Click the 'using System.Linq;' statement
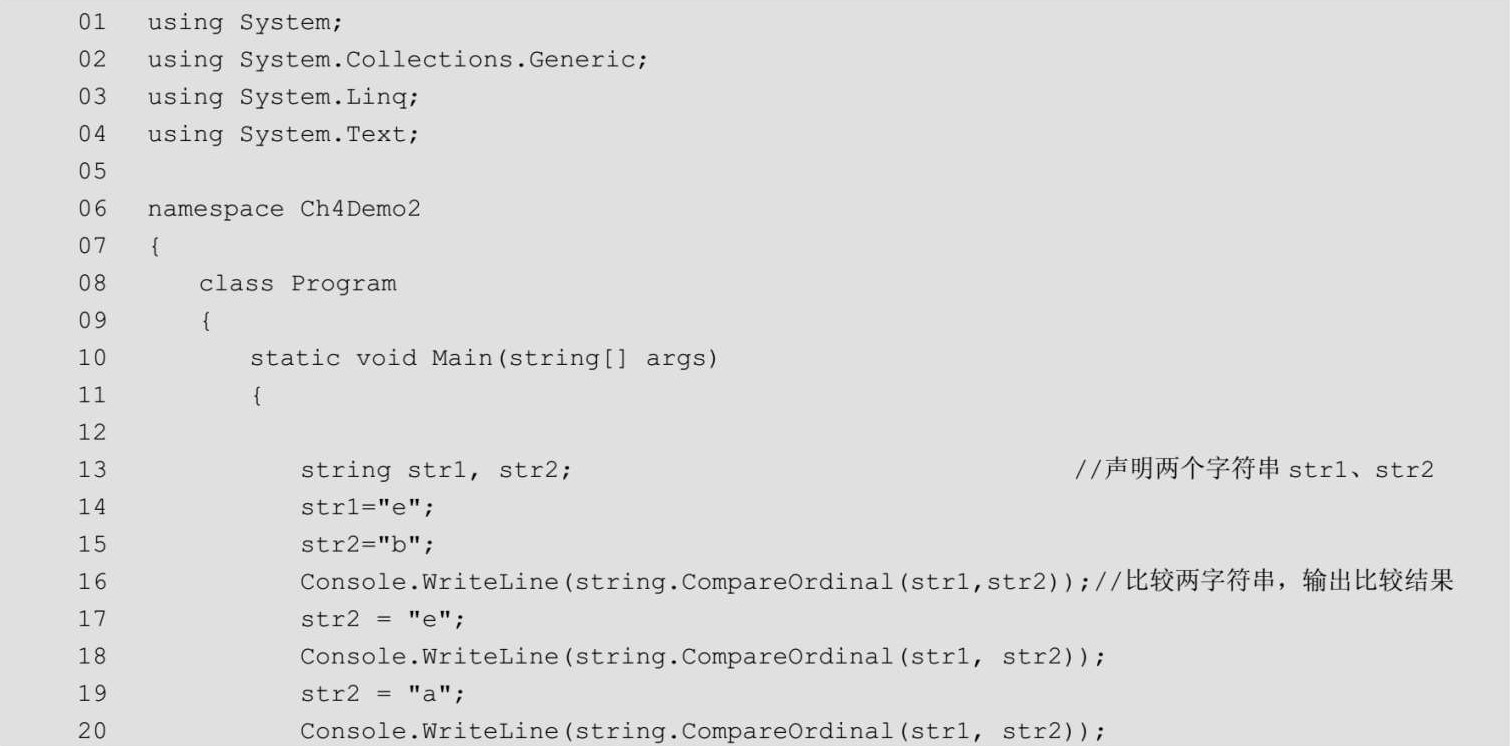Screen dimensions: 1510x746 tap(284, 97)
